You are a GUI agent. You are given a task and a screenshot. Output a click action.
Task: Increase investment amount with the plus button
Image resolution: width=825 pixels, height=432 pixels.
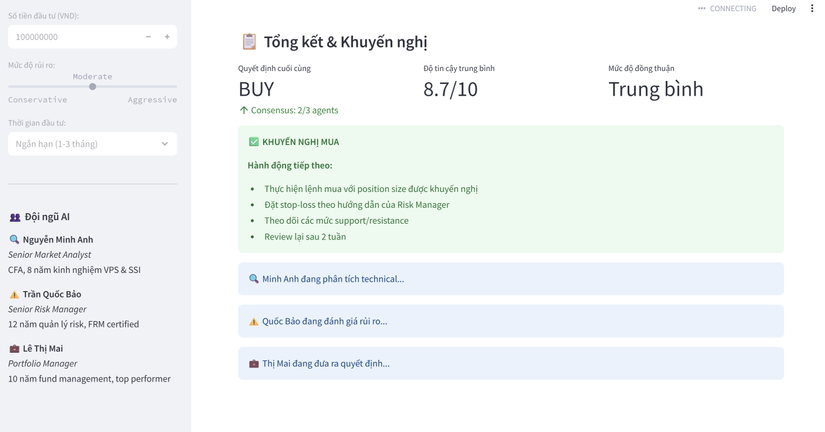167,37
